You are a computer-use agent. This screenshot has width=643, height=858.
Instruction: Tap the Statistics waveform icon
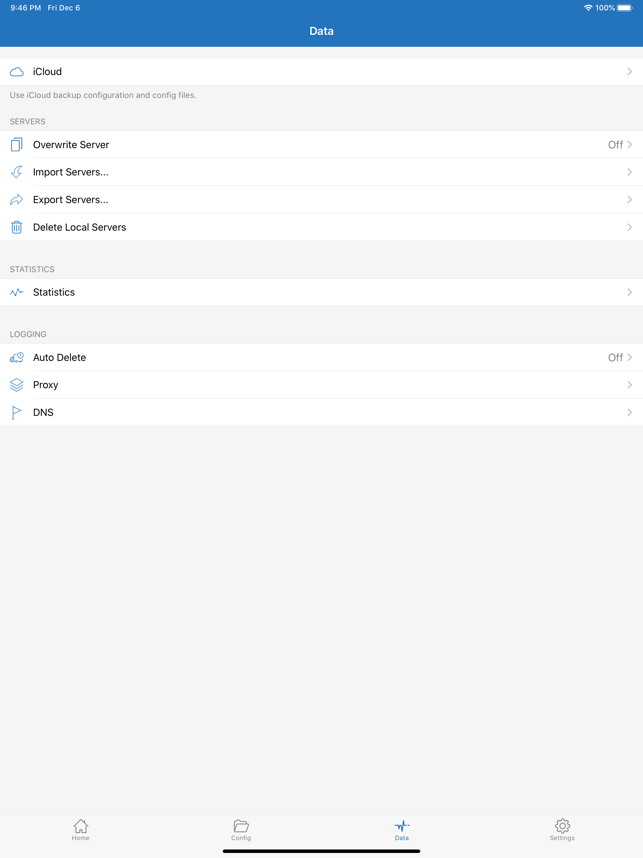16,292
